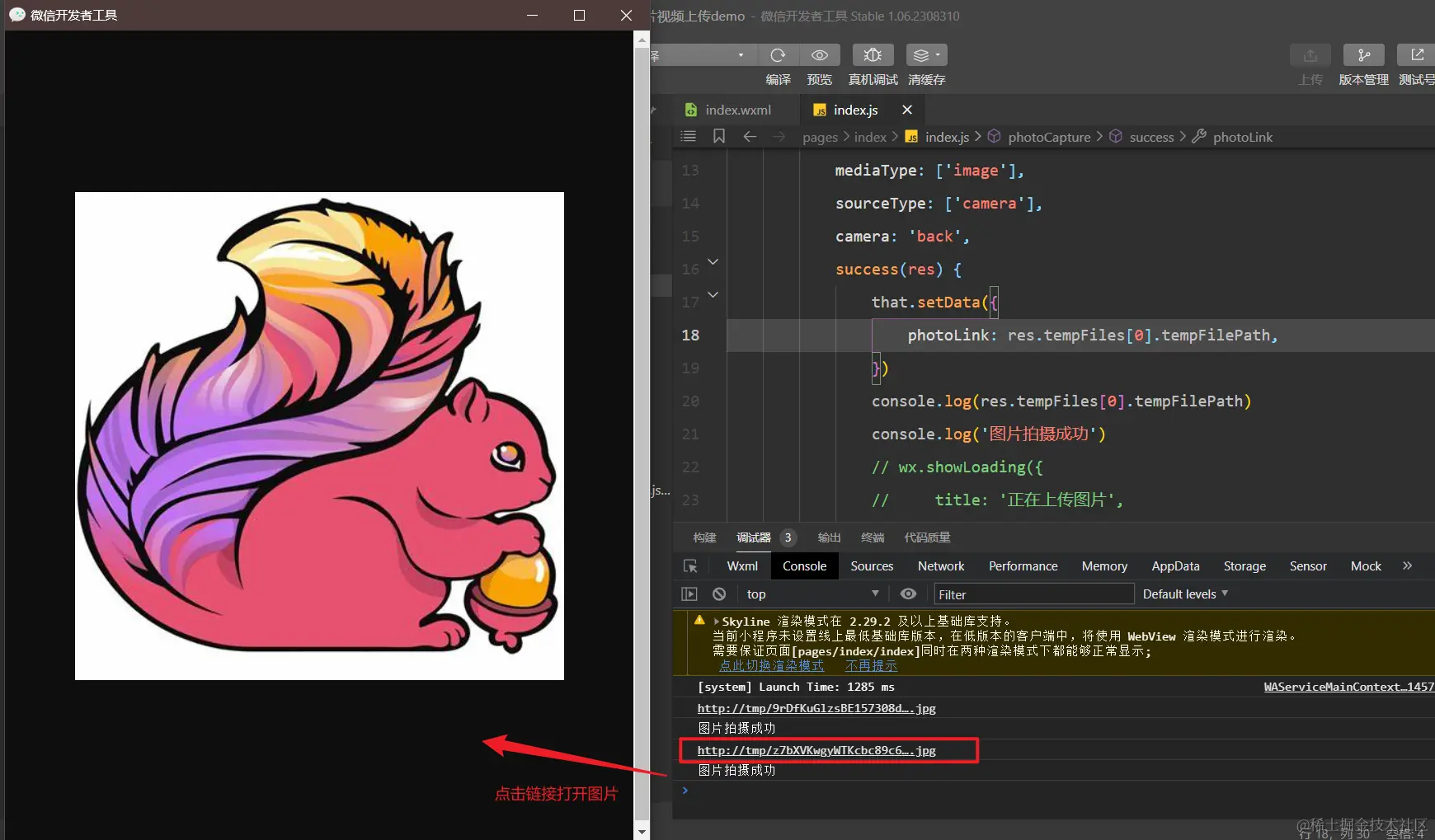The width and height of the screenshot is (1435, 840).
Task: Click the inspect element selector icon
Action: (690, 566)
